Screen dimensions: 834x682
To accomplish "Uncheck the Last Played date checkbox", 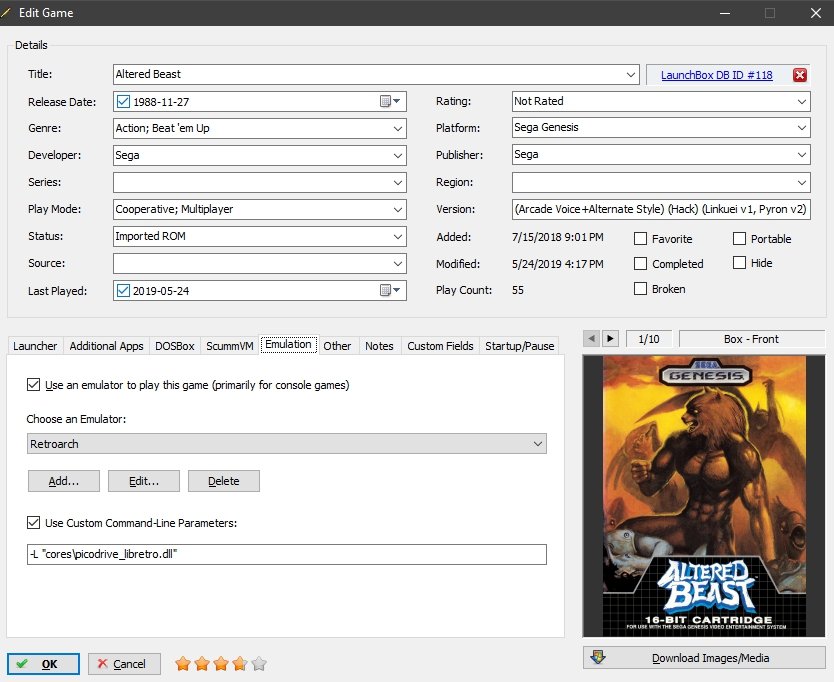I will point(123,290).
